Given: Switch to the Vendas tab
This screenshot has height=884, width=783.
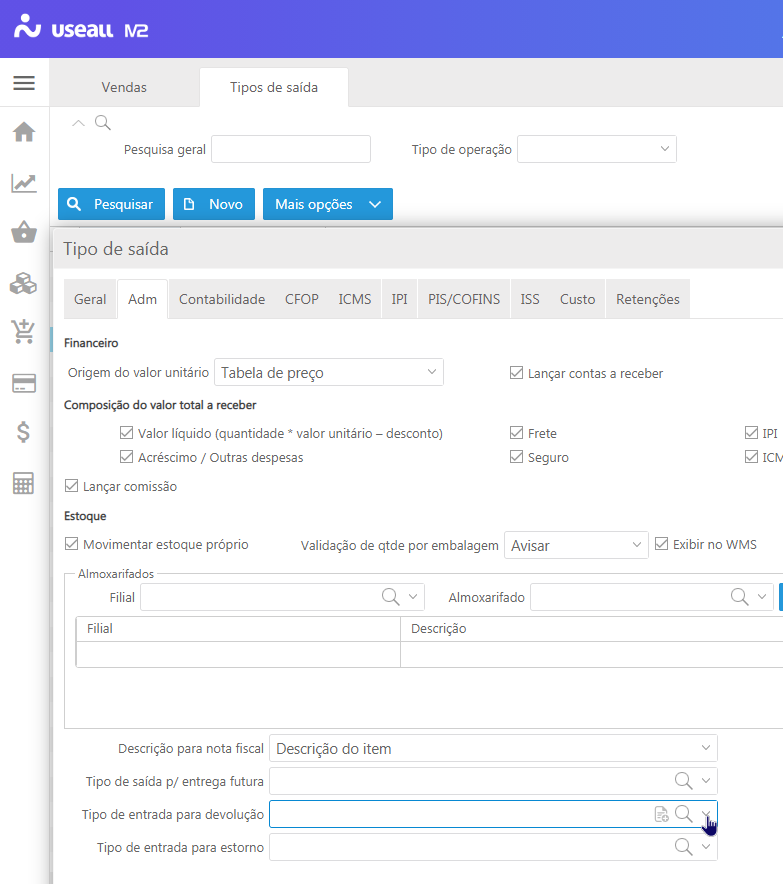Looking at the screenshot, I should (124, 87).
